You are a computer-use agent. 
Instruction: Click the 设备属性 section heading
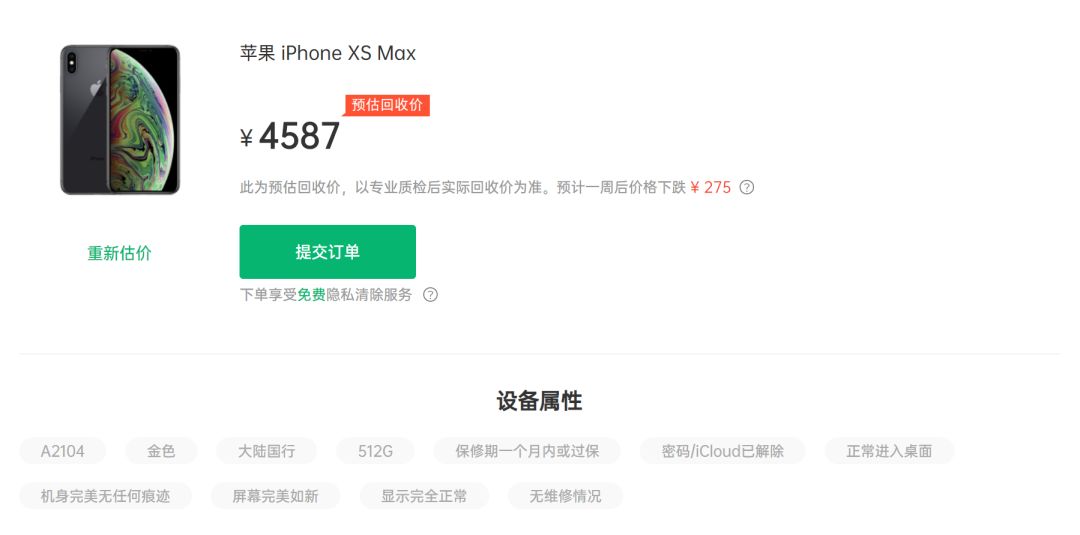tap(539, 401)
